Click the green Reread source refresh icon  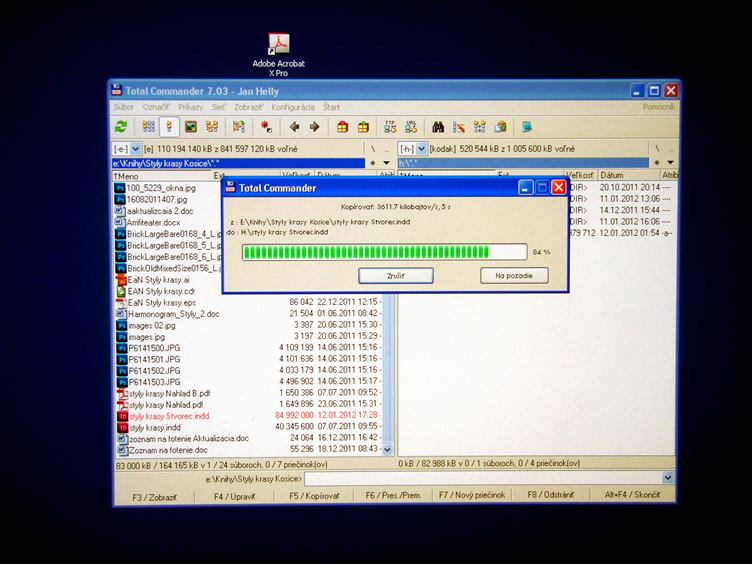[121, 127]
